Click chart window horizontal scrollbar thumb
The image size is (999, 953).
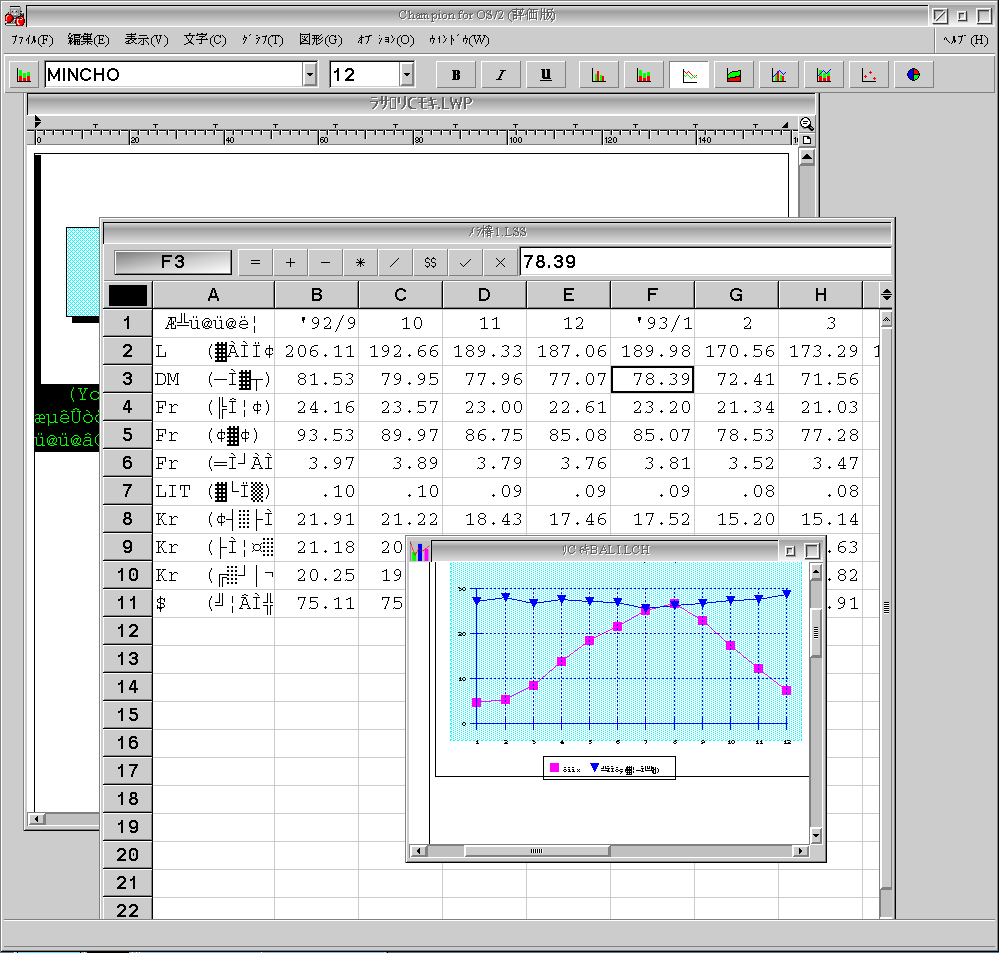[x=537, y=851]
